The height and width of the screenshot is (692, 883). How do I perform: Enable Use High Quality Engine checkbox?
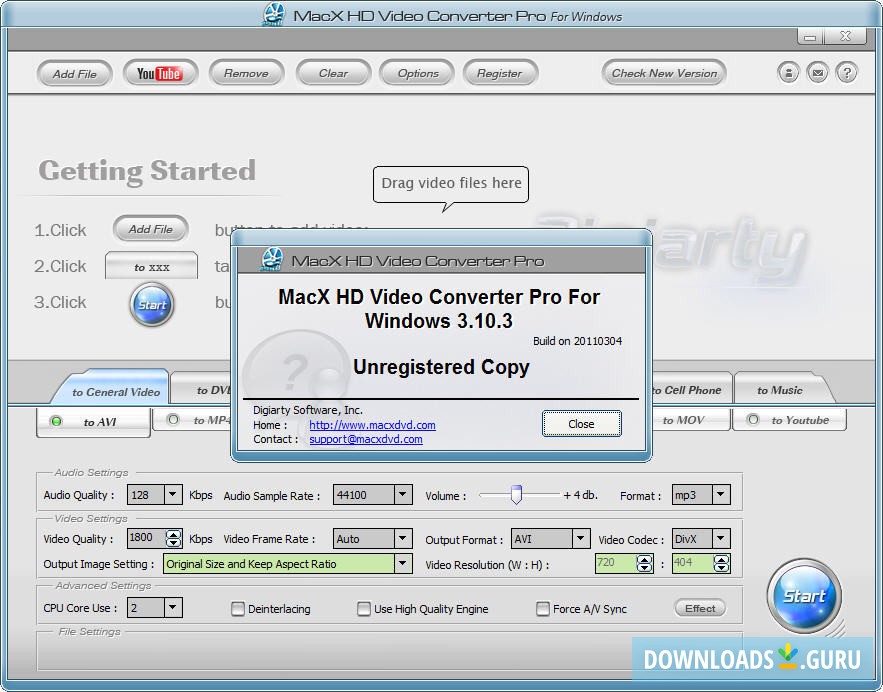coord(364,609)
